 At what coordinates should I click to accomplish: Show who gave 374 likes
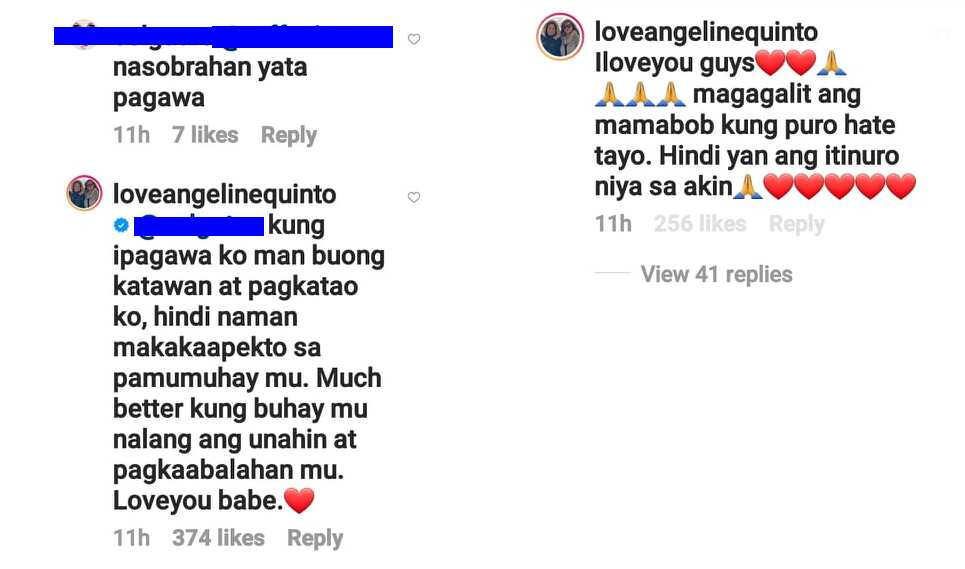218,538
